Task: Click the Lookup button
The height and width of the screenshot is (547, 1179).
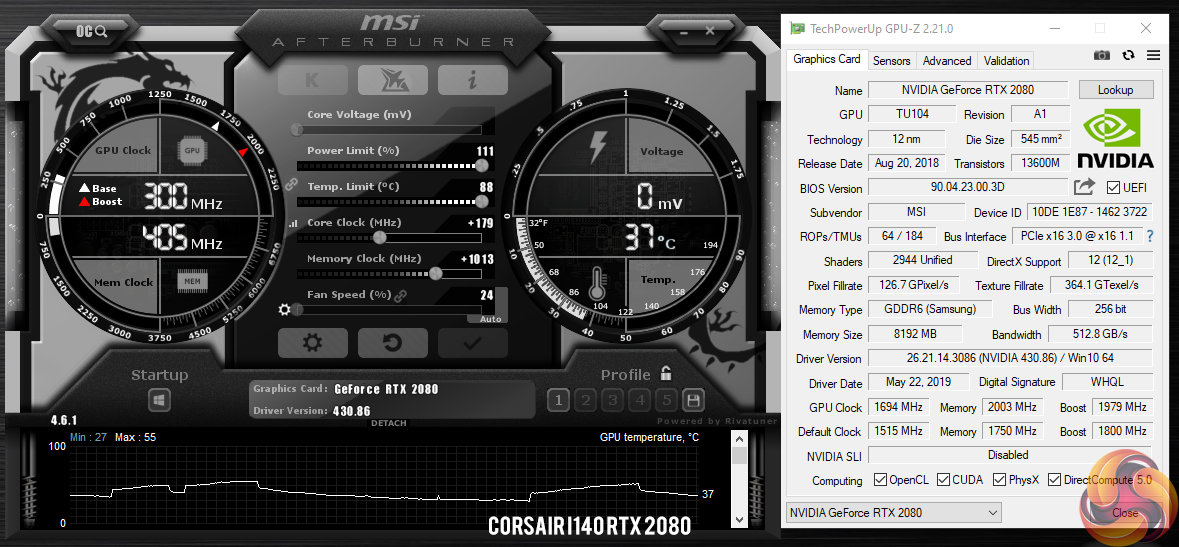Action: pyautogui.click(x=1115, y=90)
